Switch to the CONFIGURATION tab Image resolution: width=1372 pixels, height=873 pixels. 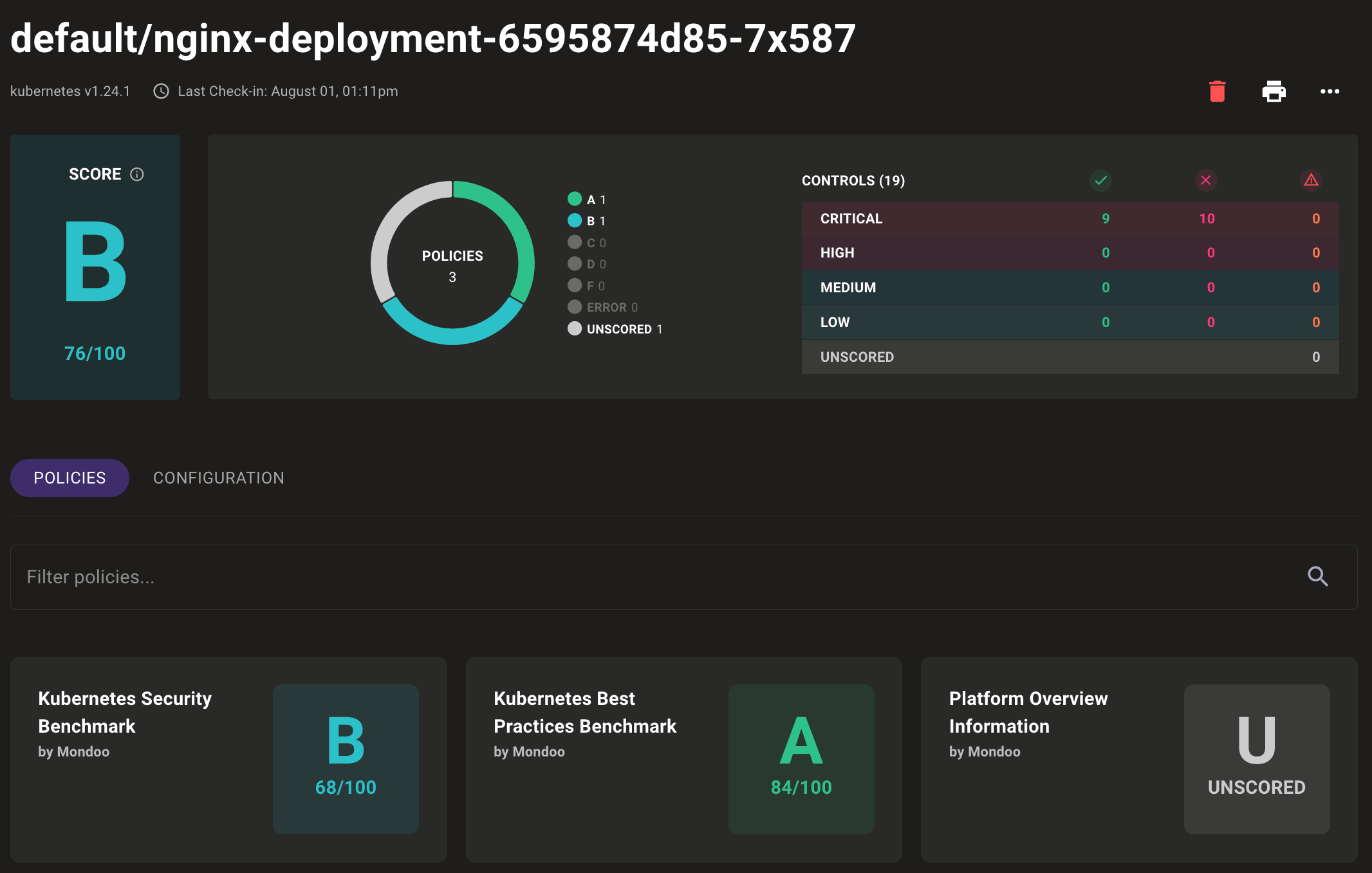click(x=218, y=478)
